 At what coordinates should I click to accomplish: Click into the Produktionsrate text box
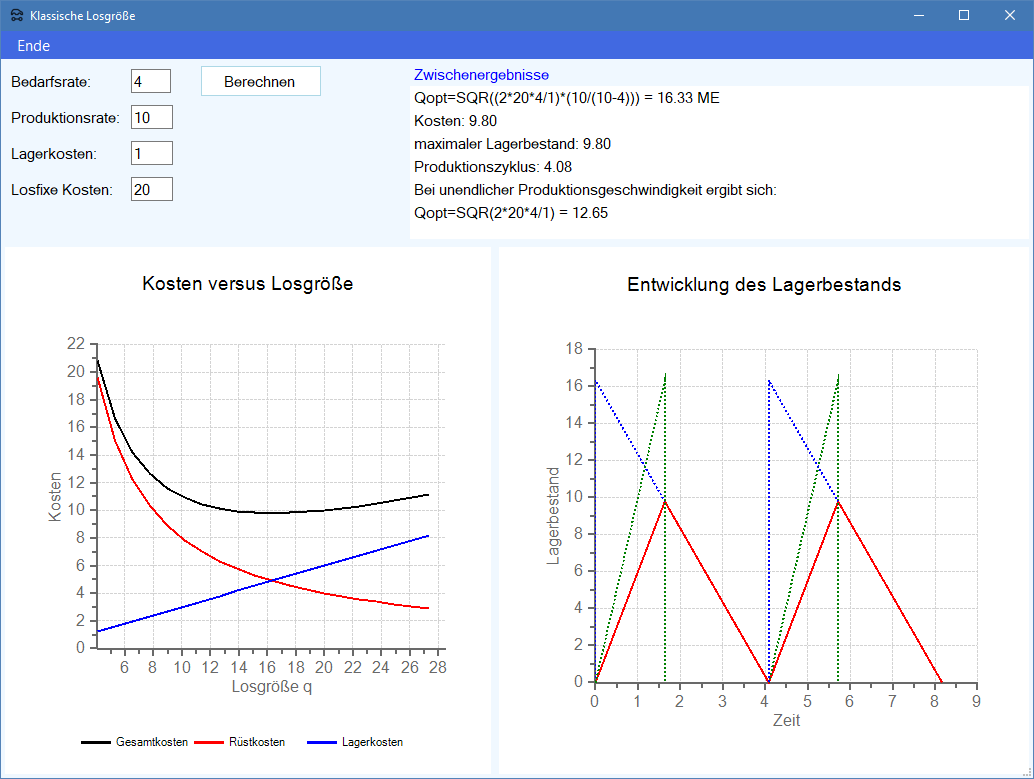point(151,117)
